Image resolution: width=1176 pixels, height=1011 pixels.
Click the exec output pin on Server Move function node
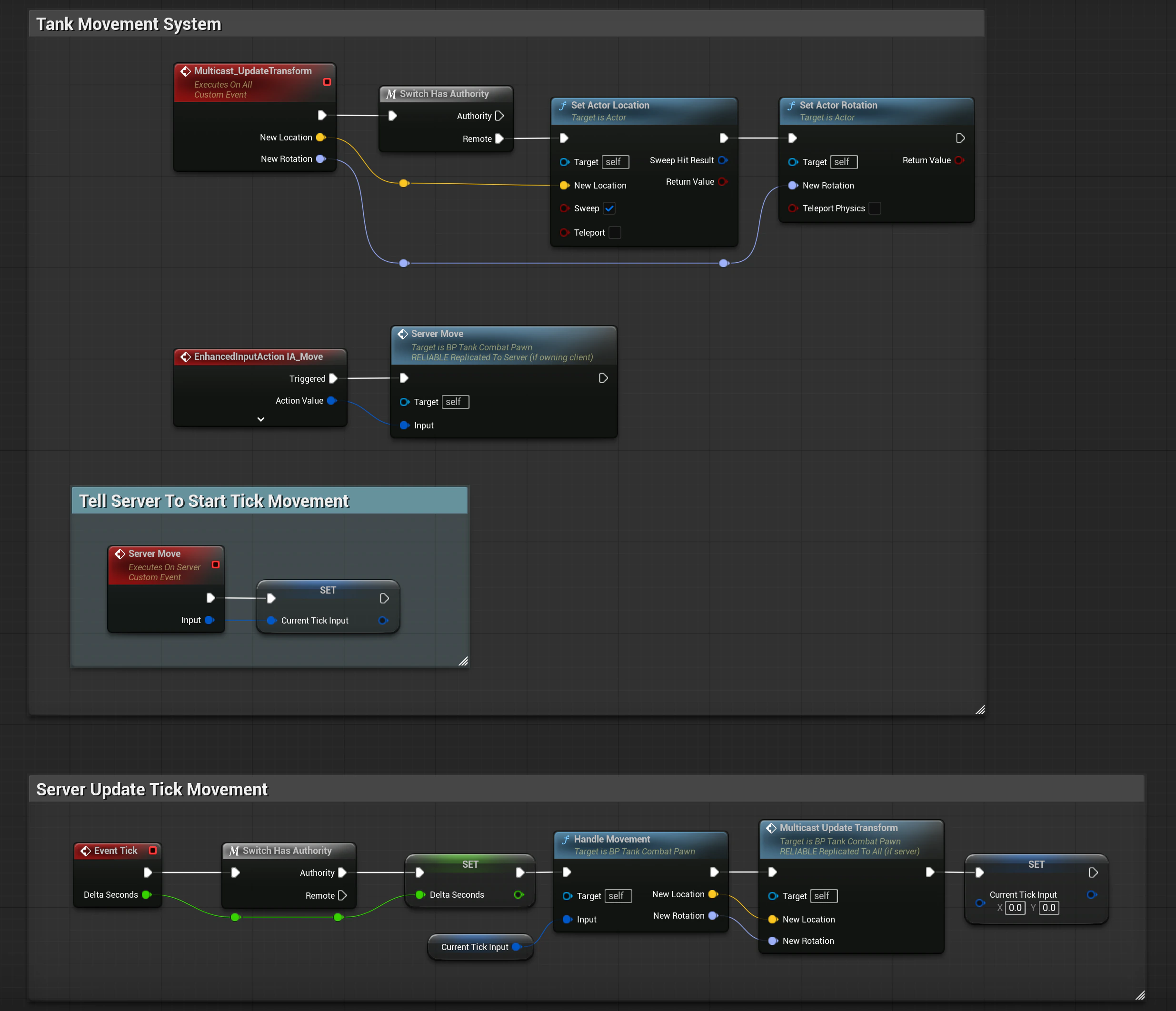[x=603, y=378]
